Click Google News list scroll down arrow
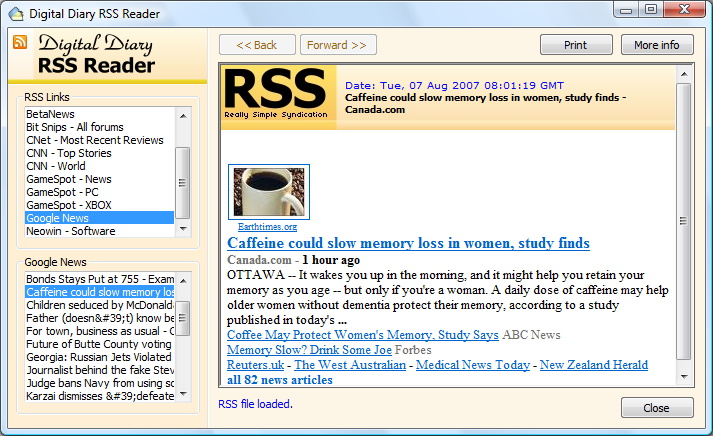 [x=183, y=394]
